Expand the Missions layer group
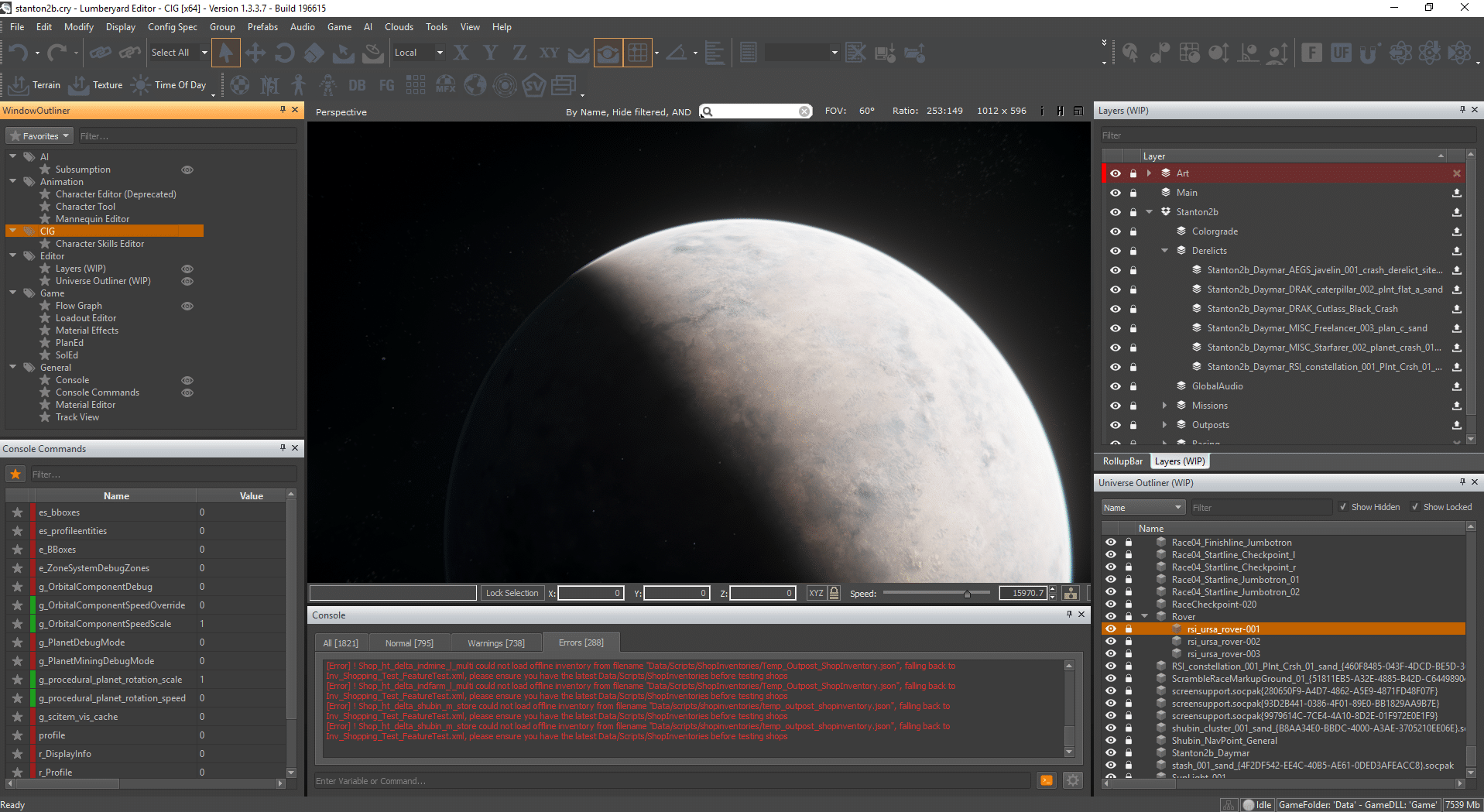Viewport: 1484px width, 812px height. [x=1164, y=406]
